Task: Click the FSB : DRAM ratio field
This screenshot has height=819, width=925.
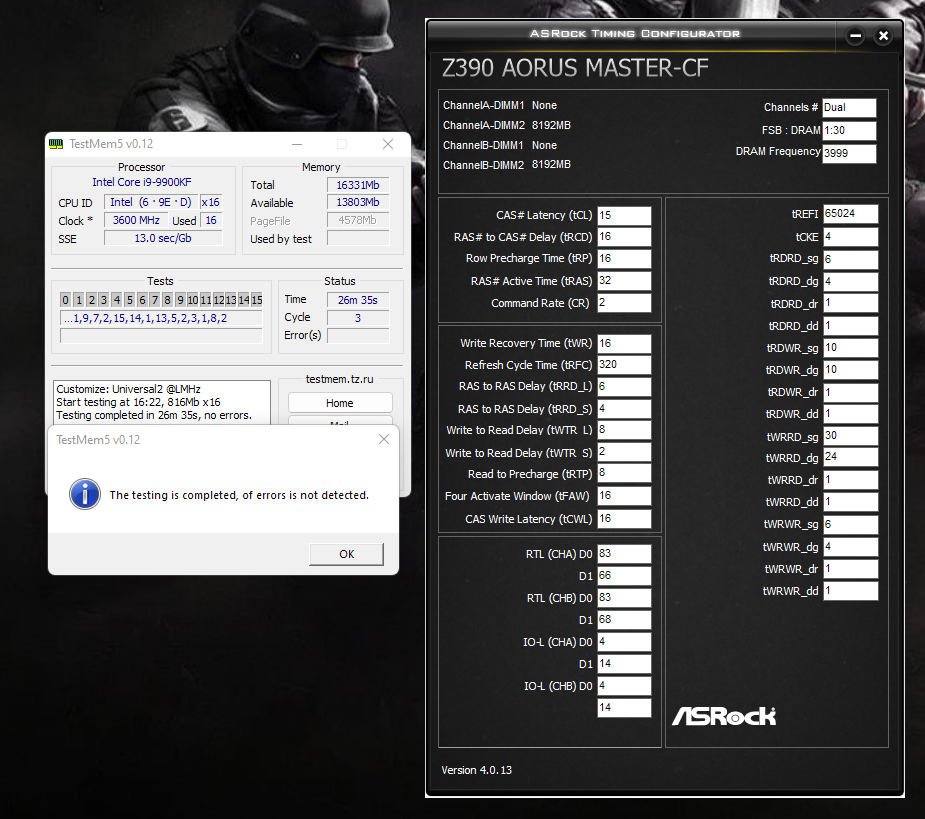Action: pos(849,130)
